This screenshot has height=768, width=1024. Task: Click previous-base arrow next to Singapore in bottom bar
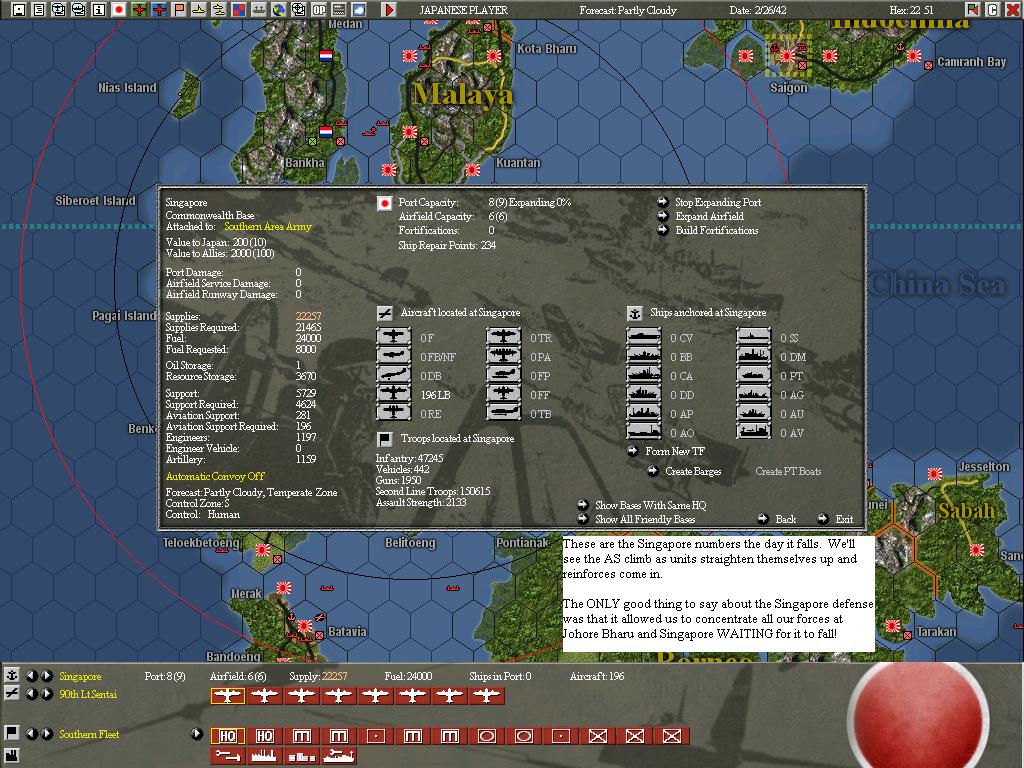point(31,676)
